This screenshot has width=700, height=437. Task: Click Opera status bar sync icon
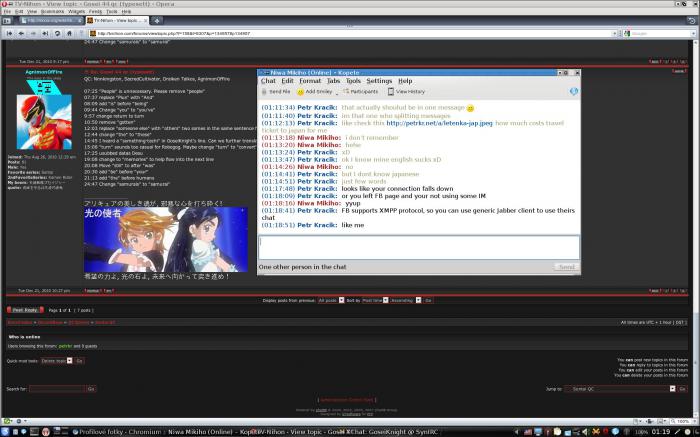(x=7, y=421)
